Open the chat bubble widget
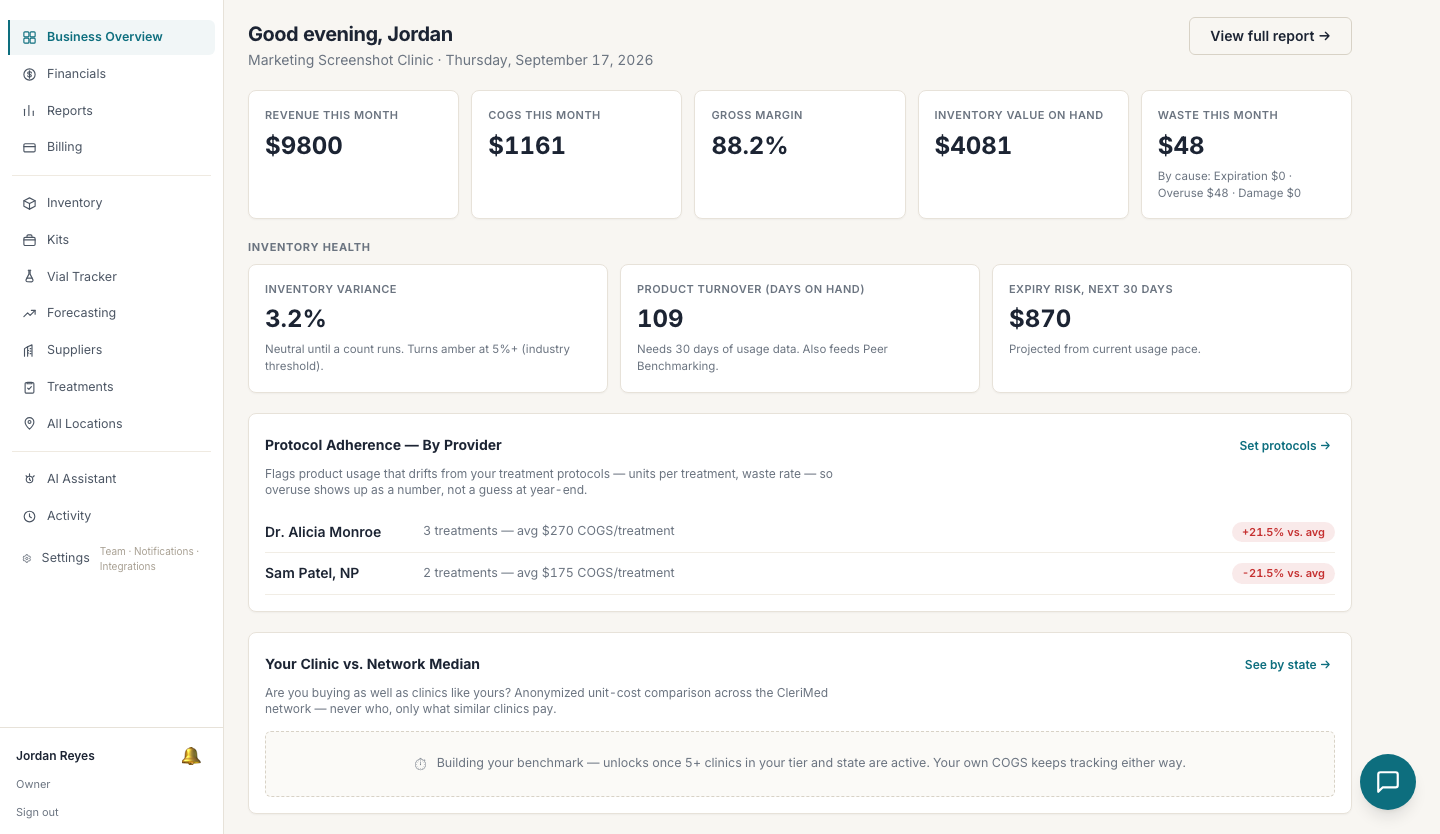Image resolution: width=1440 pixels, height=834 pixels. (1388, 782)
